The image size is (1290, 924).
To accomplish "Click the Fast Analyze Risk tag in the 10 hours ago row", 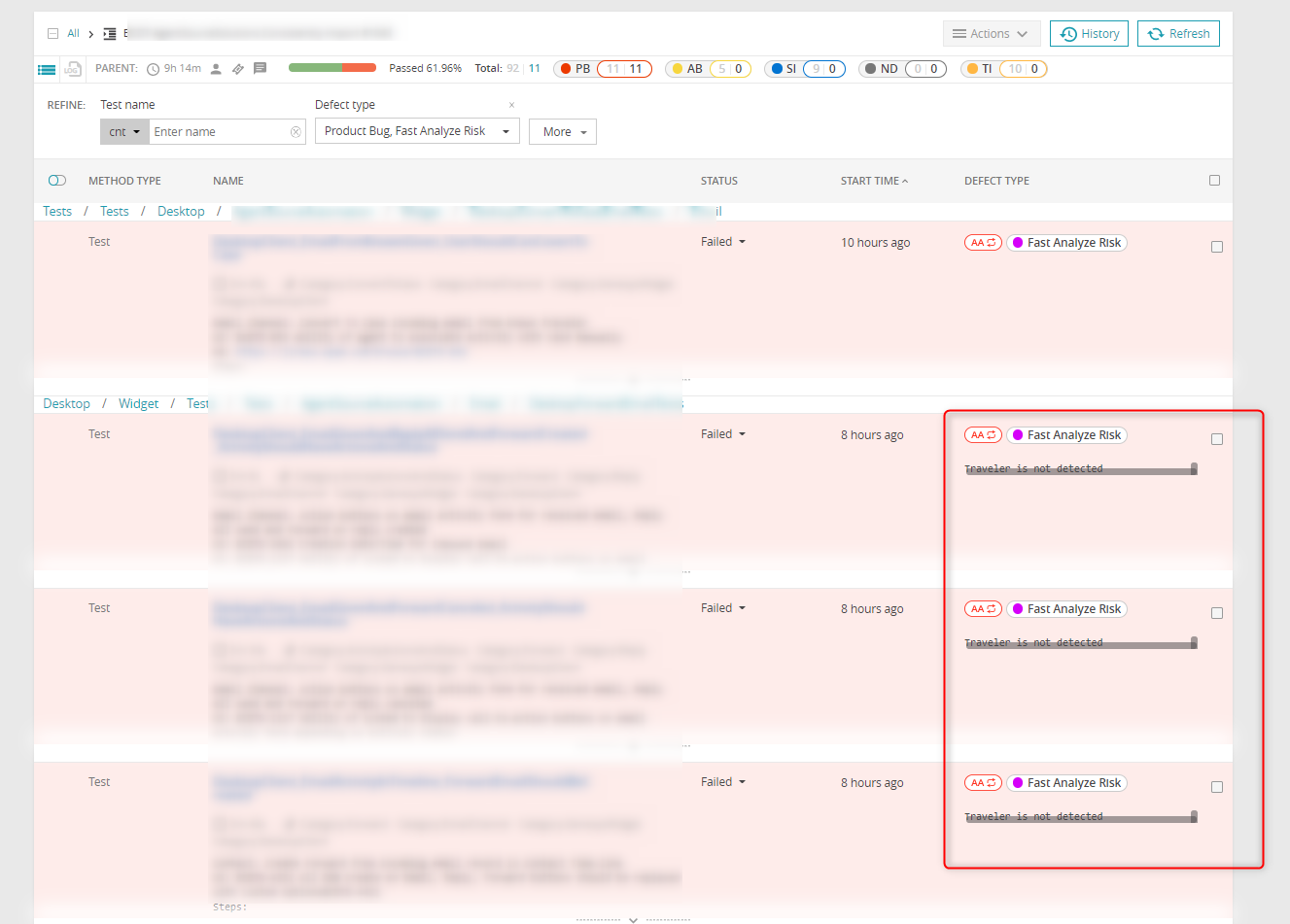I will [x=1066, y=243].
